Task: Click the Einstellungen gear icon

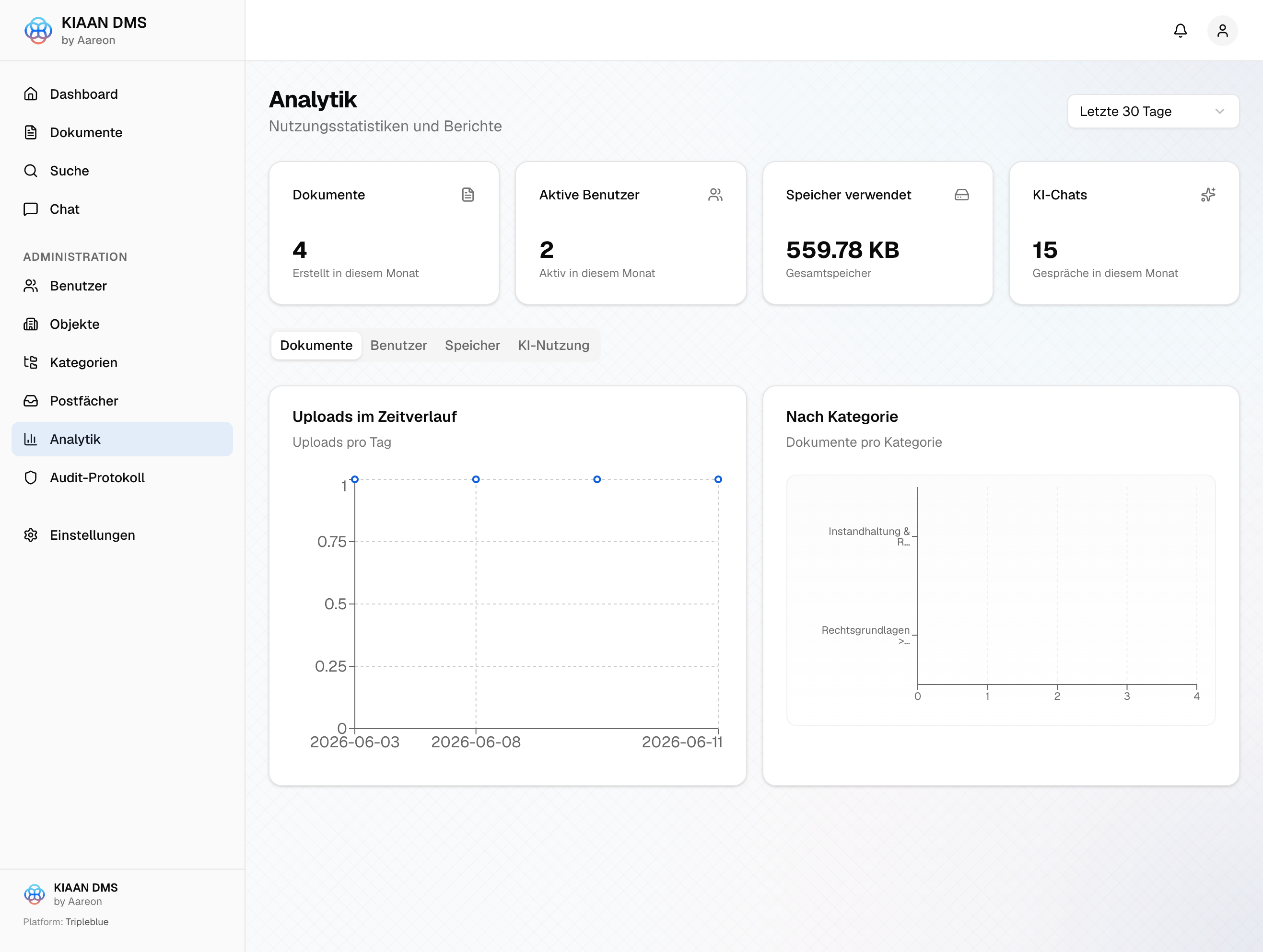Action: [x=31, y=535]
